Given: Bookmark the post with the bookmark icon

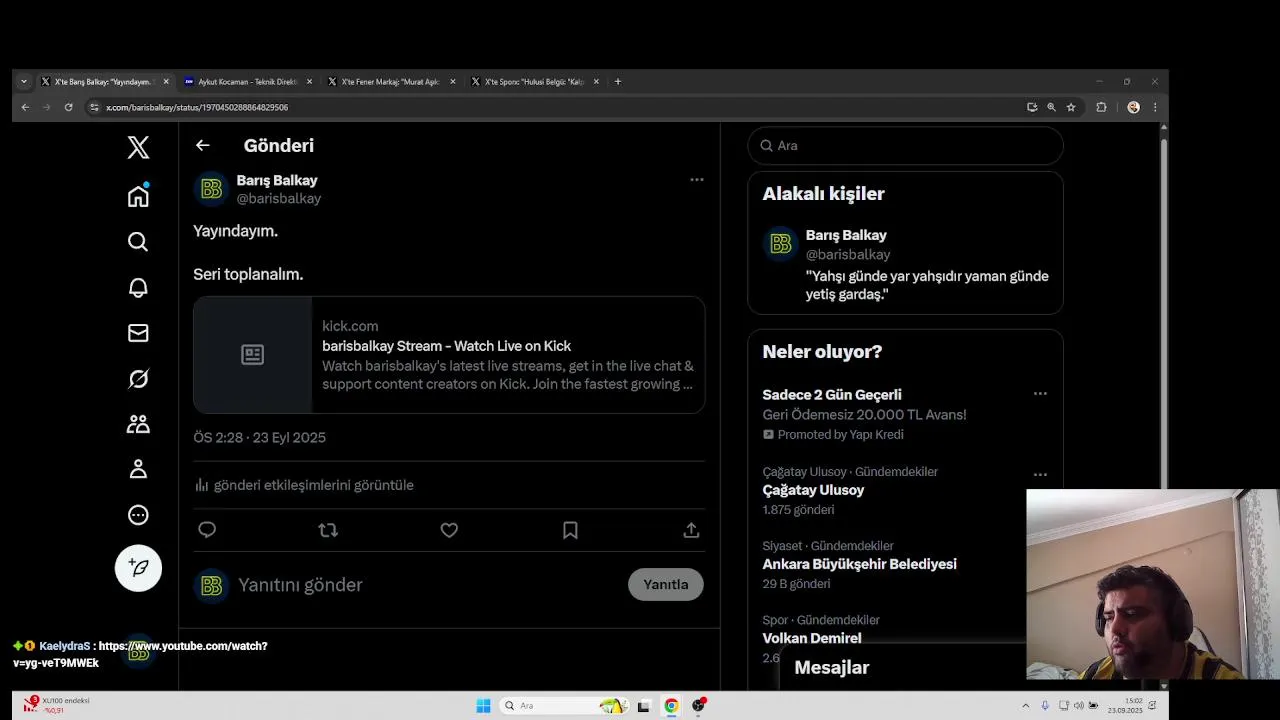Looking at the screenshot, I should (x=570, y=530).
